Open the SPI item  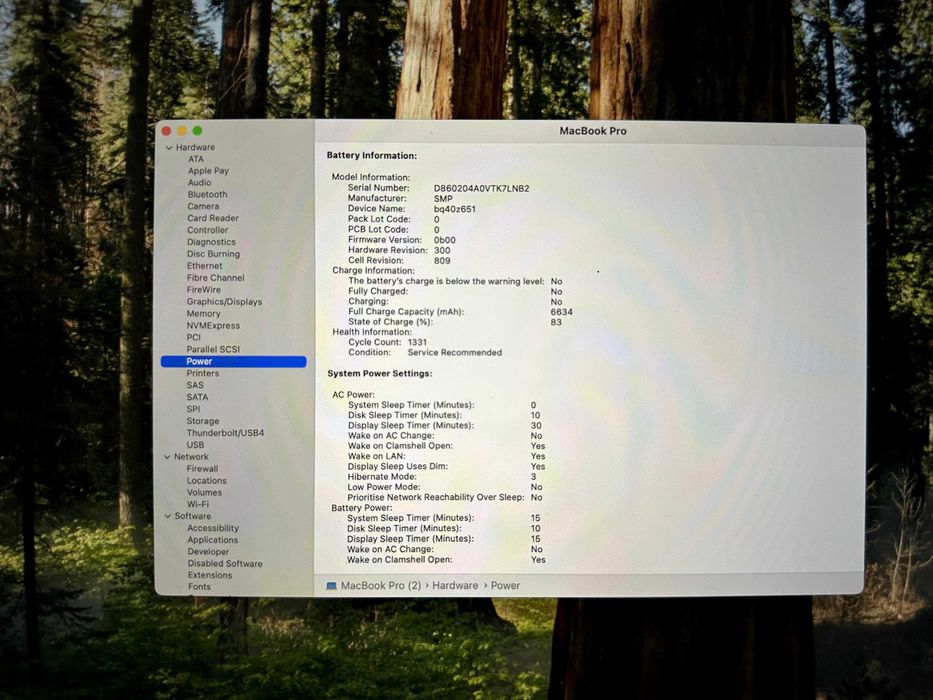(x=193, y=409)
